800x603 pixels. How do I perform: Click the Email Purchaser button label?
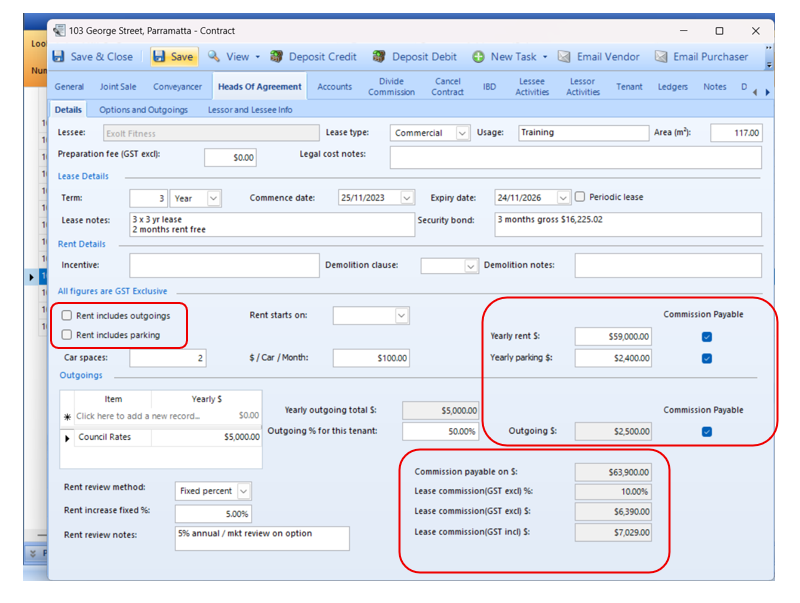(x=710, y=57)
